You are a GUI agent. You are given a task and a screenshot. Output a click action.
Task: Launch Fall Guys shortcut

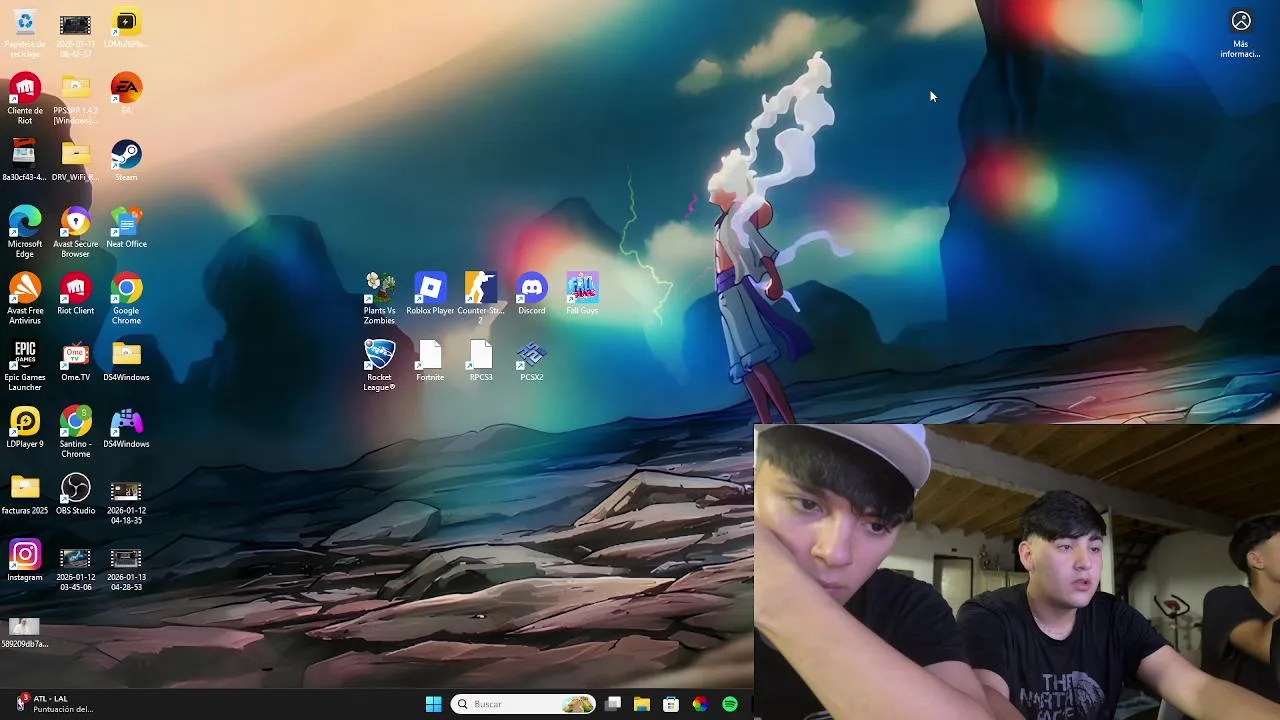pyautogui.click(x=582, y=293)
